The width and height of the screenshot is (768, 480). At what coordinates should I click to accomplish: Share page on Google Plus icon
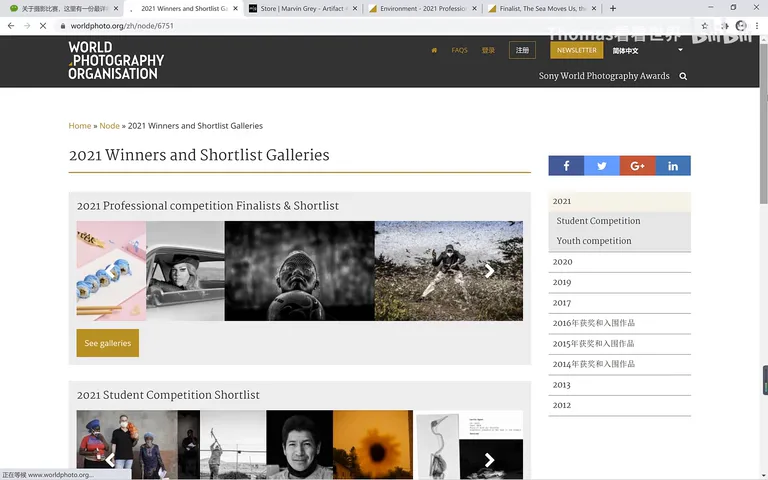pos(637,166)
